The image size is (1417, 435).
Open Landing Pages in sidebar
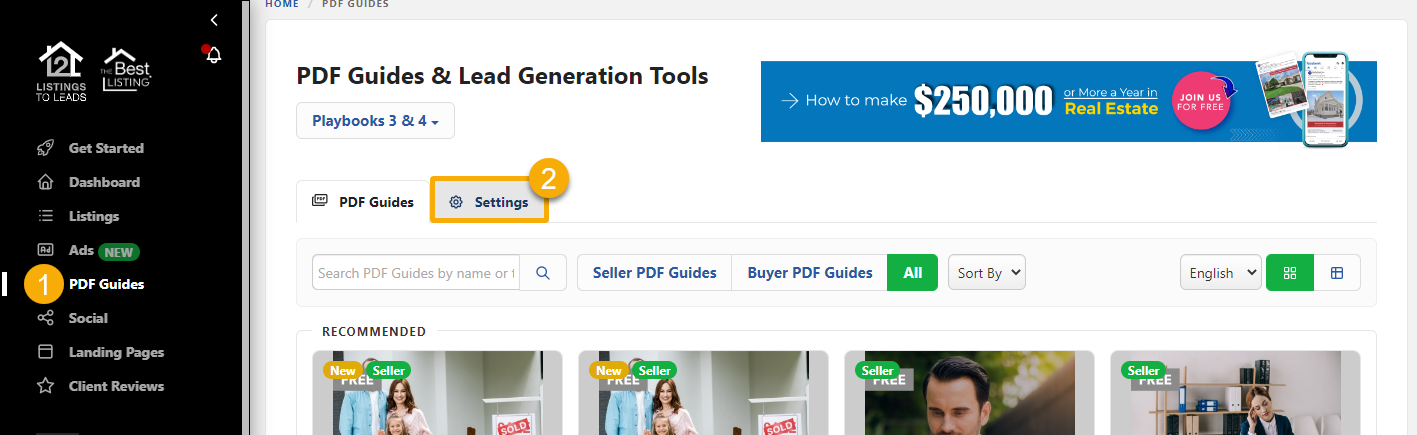coord(116,352)
